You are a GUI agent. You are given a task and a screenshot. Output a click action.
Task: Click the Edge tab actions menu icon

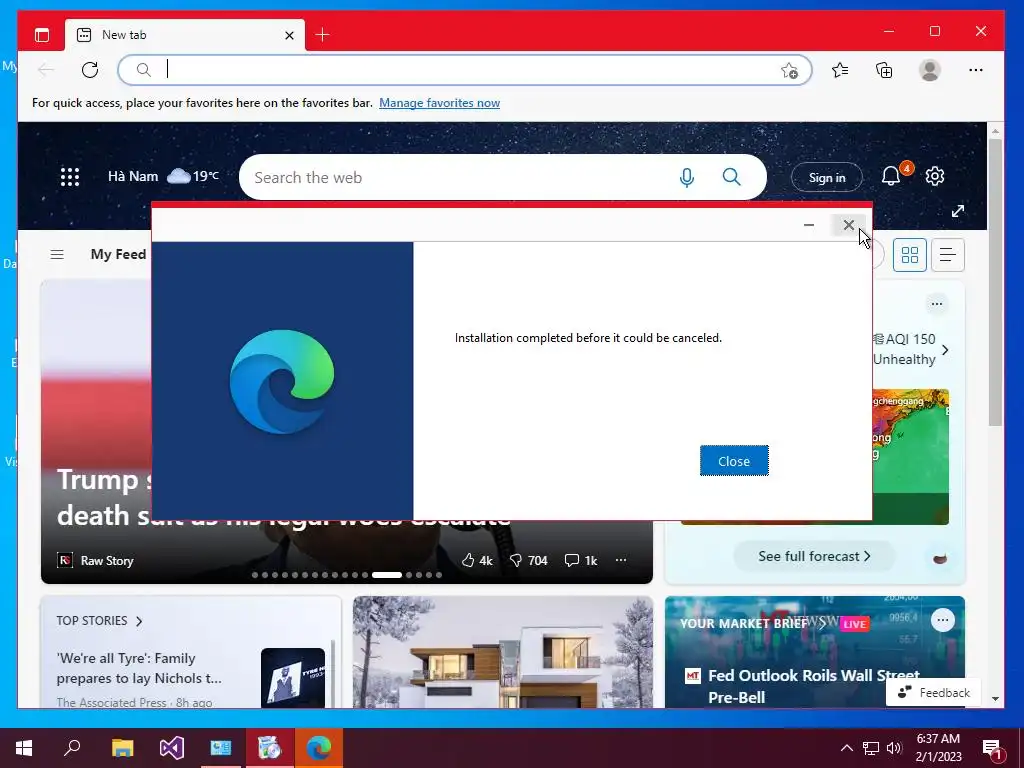click(42, 35)
